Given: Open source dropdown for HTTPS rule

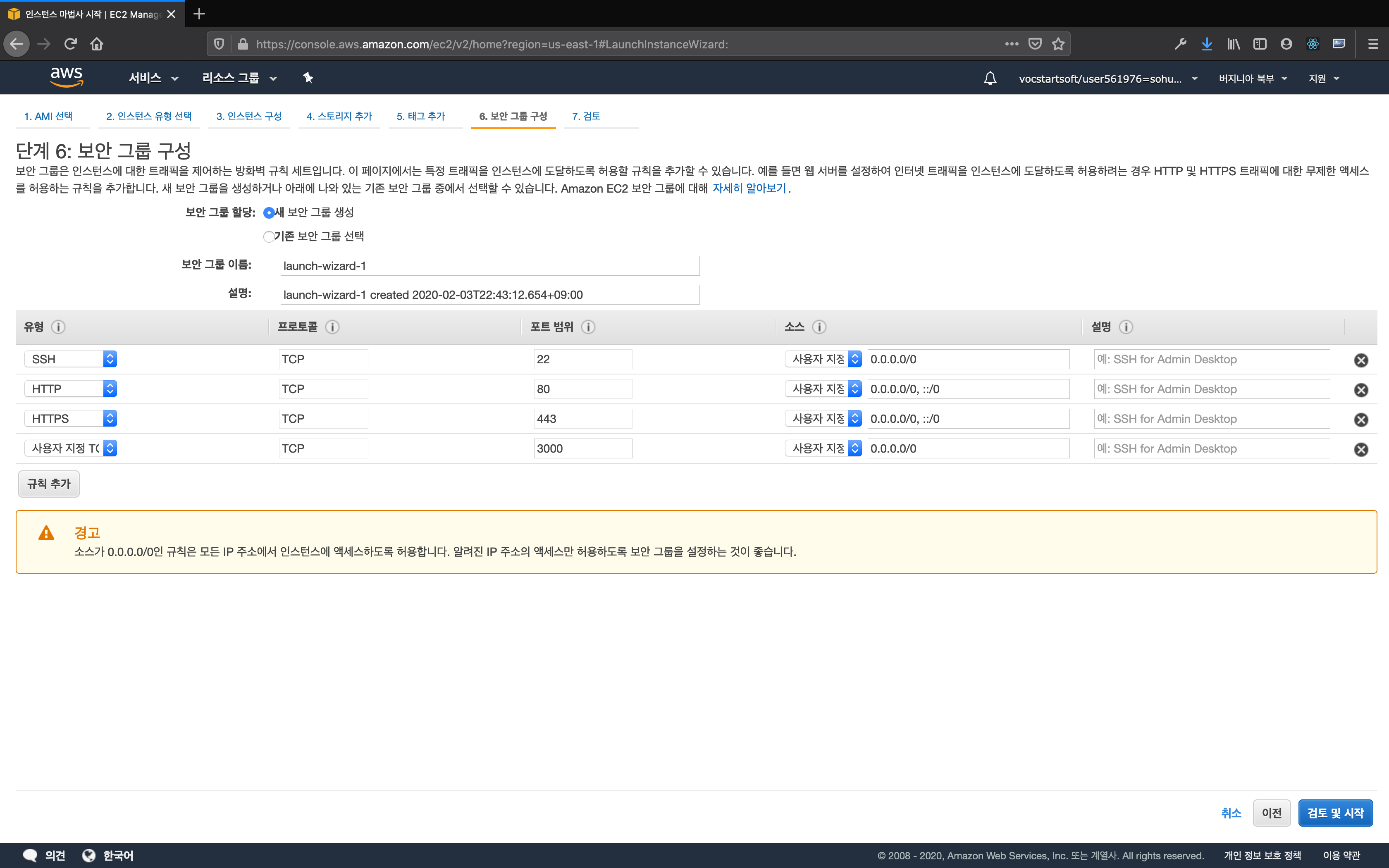Looking at the screenshot, I should [823, 418].
